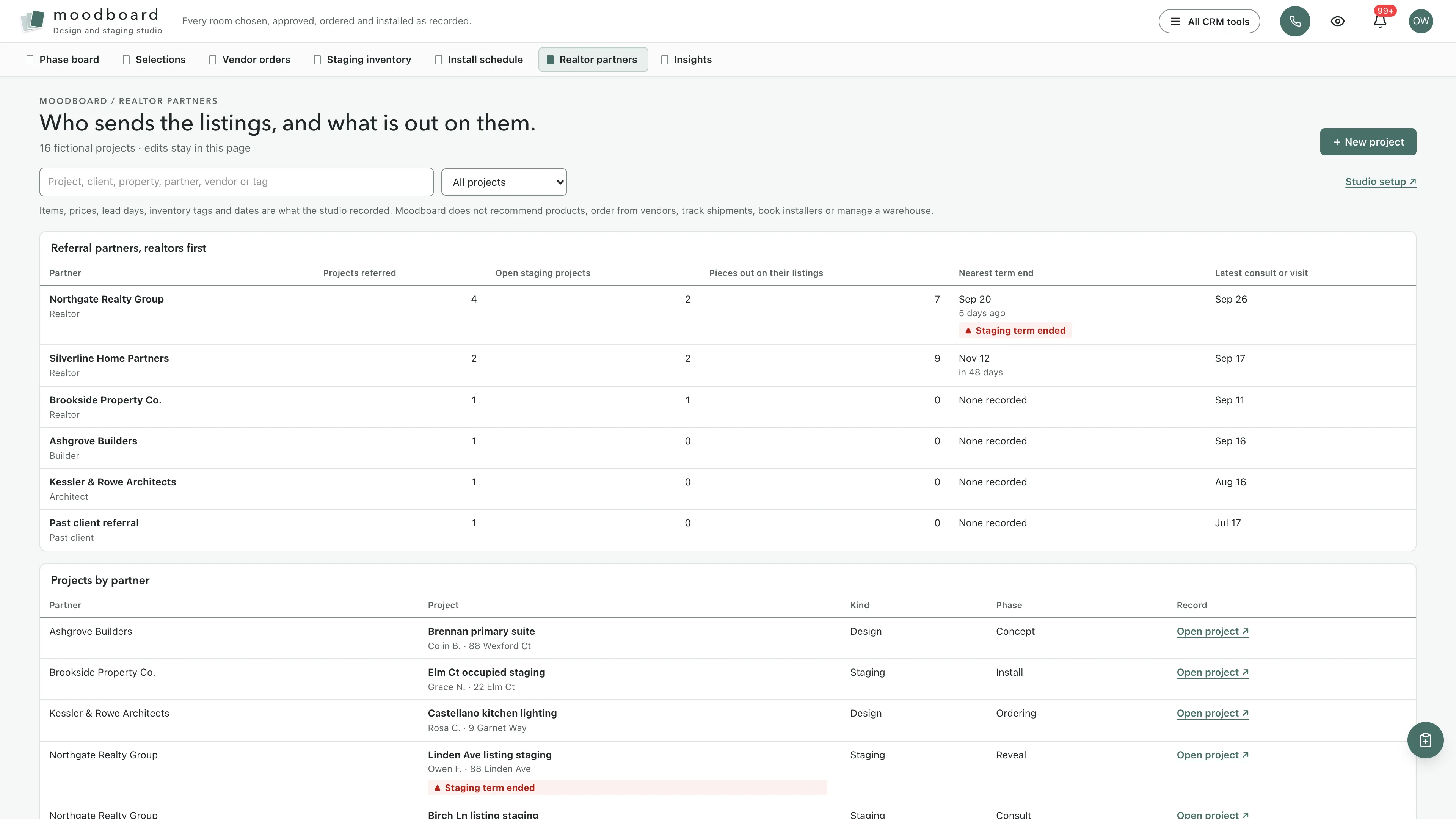Click the New project button
This screenshot has width=1456, height=819.
1368,142
